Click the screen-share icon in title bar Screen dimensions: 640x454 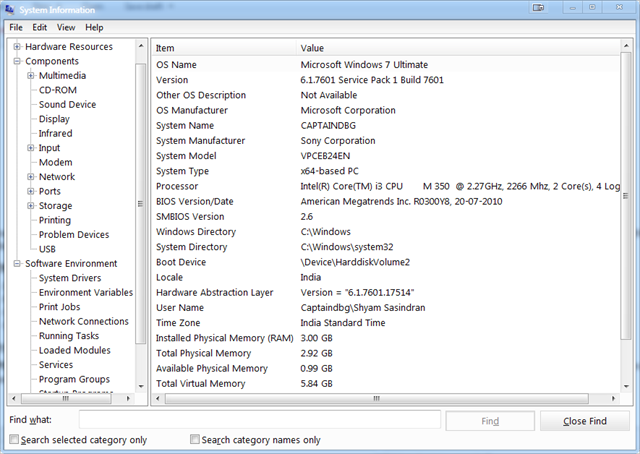coord(538,7)
